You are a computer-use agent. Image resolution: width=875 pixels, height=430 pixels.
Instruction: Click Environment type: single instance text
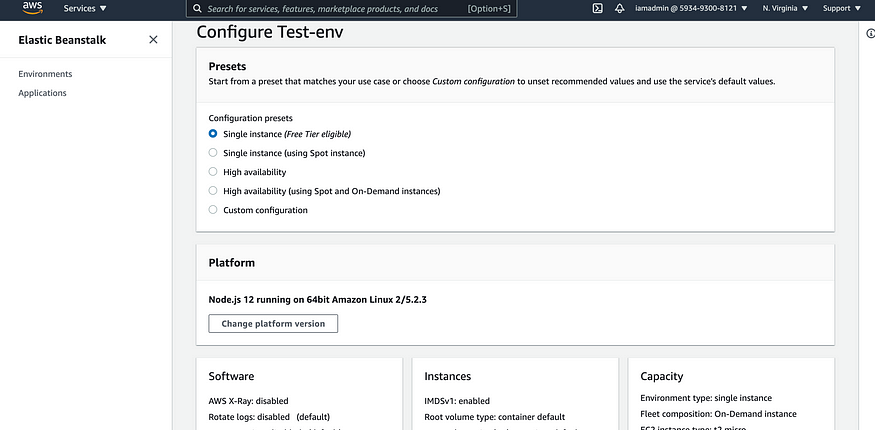pyautogui.click(x=706, y=398)
